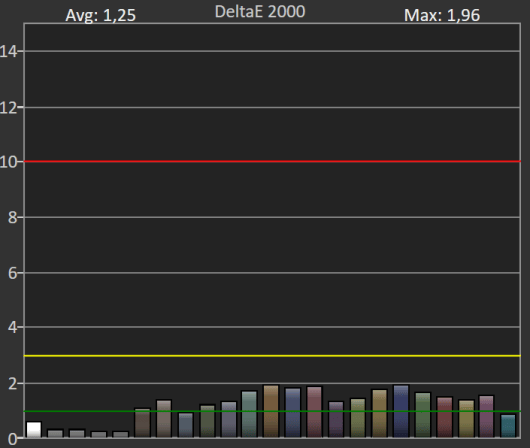Image resolution: width=530 pixels, height=448 pixels.
Task: Click the yellow threshold line at 3
Action: 272,356
